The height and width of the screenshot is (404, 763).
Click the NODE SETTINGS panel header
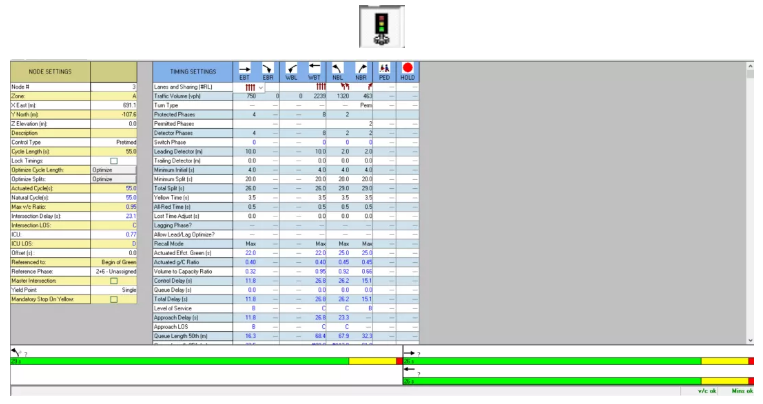(x=50, y=72)
